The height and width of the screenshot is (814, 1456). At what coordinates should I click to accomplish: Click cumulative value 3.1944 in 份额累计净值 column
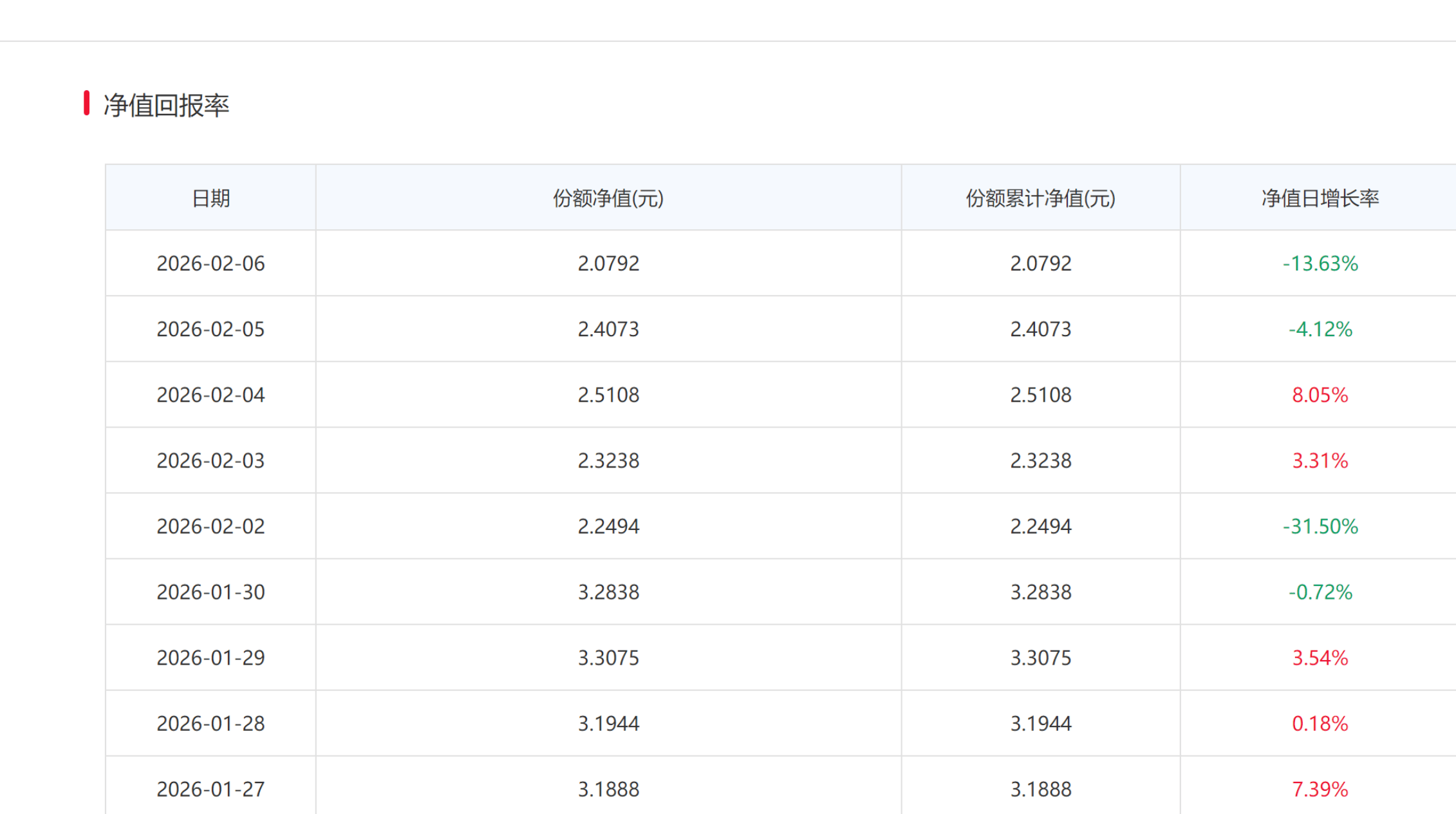1040,723
